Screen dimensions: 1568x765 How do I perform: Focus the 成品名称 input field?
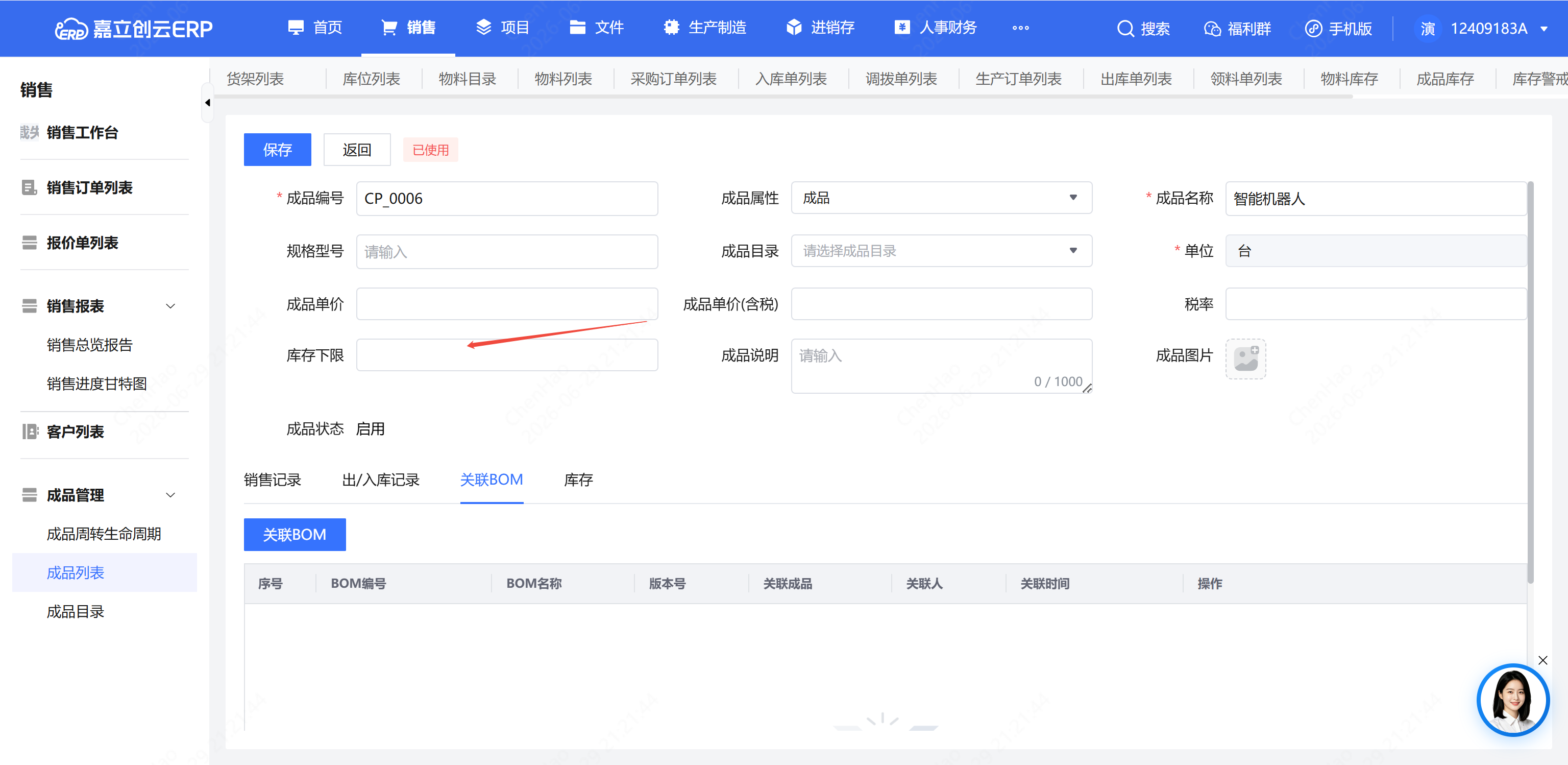1375,199
